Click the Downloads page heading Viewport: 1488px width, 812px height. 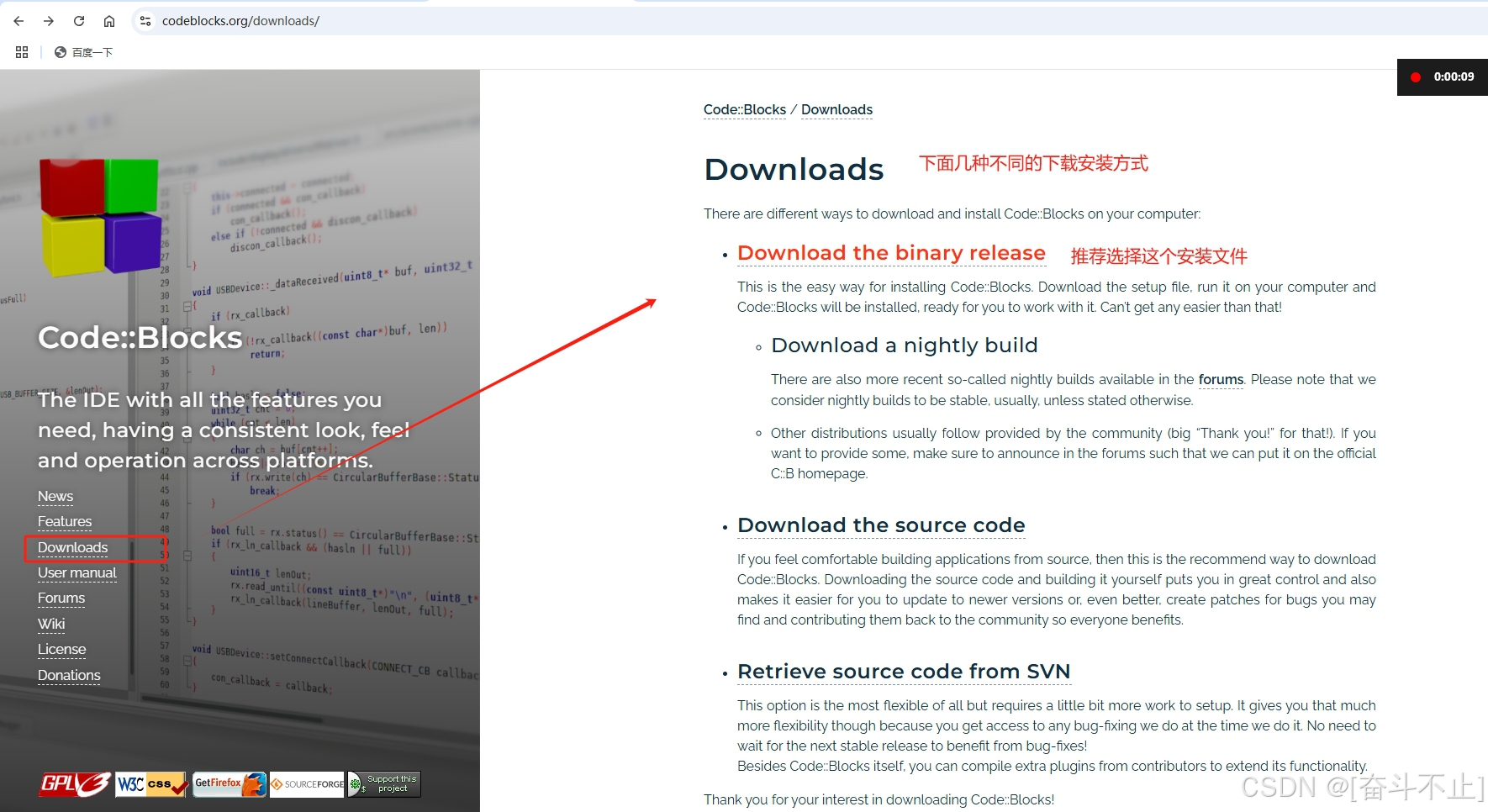point(794,170)
